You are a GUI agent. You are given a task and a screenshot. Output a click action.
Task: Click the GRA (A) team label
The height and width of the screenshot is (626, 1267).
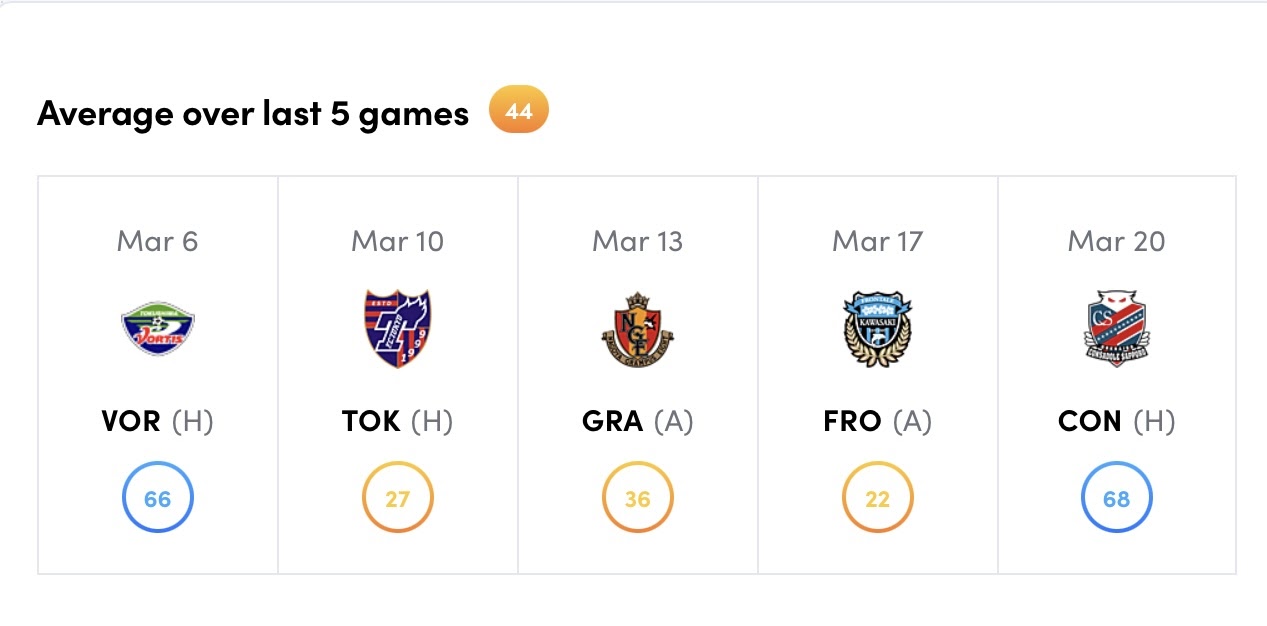pos(637,421)
